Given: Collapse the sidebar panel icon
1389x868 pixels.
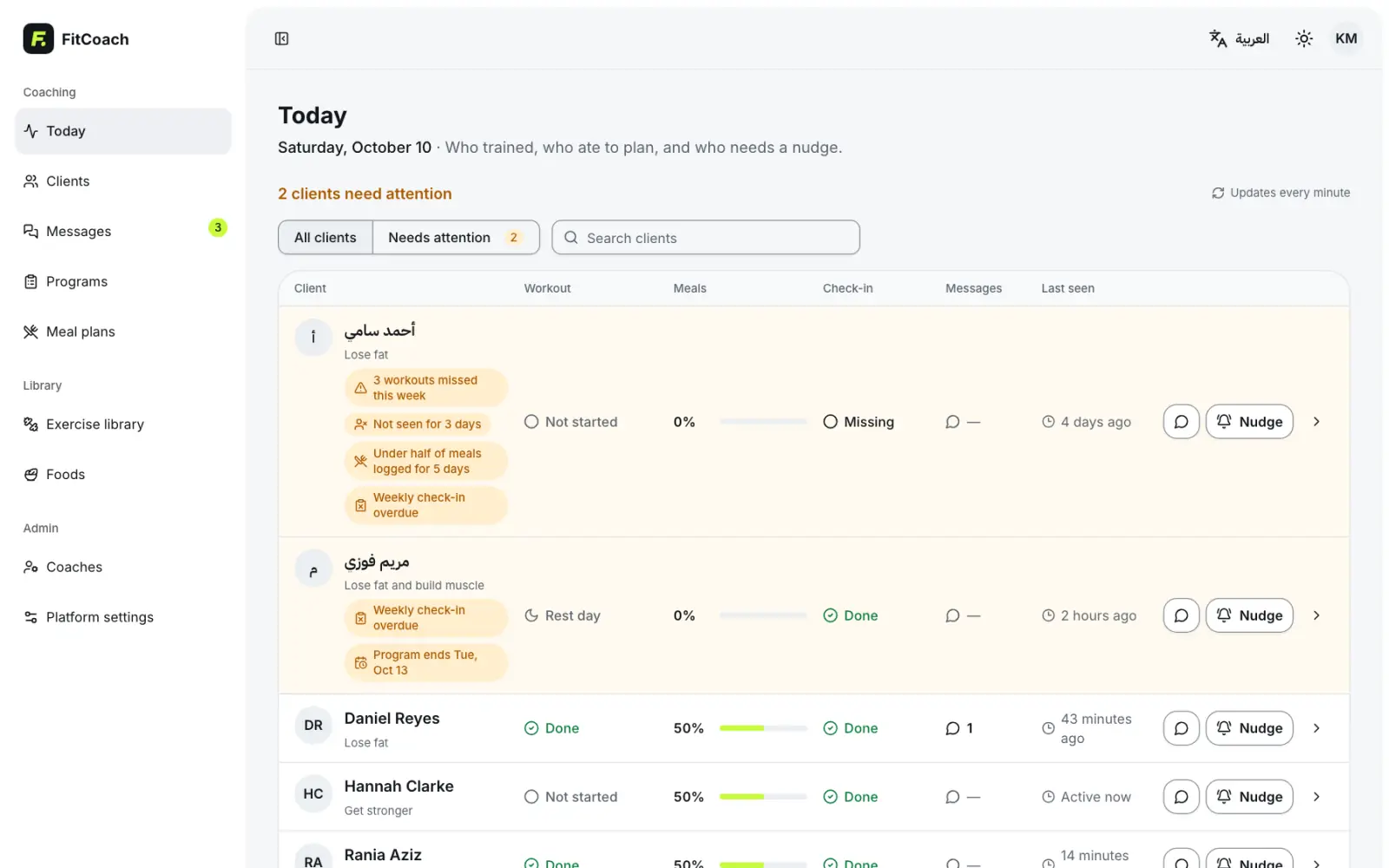Looking at the screenshot, I should point(281,38).
